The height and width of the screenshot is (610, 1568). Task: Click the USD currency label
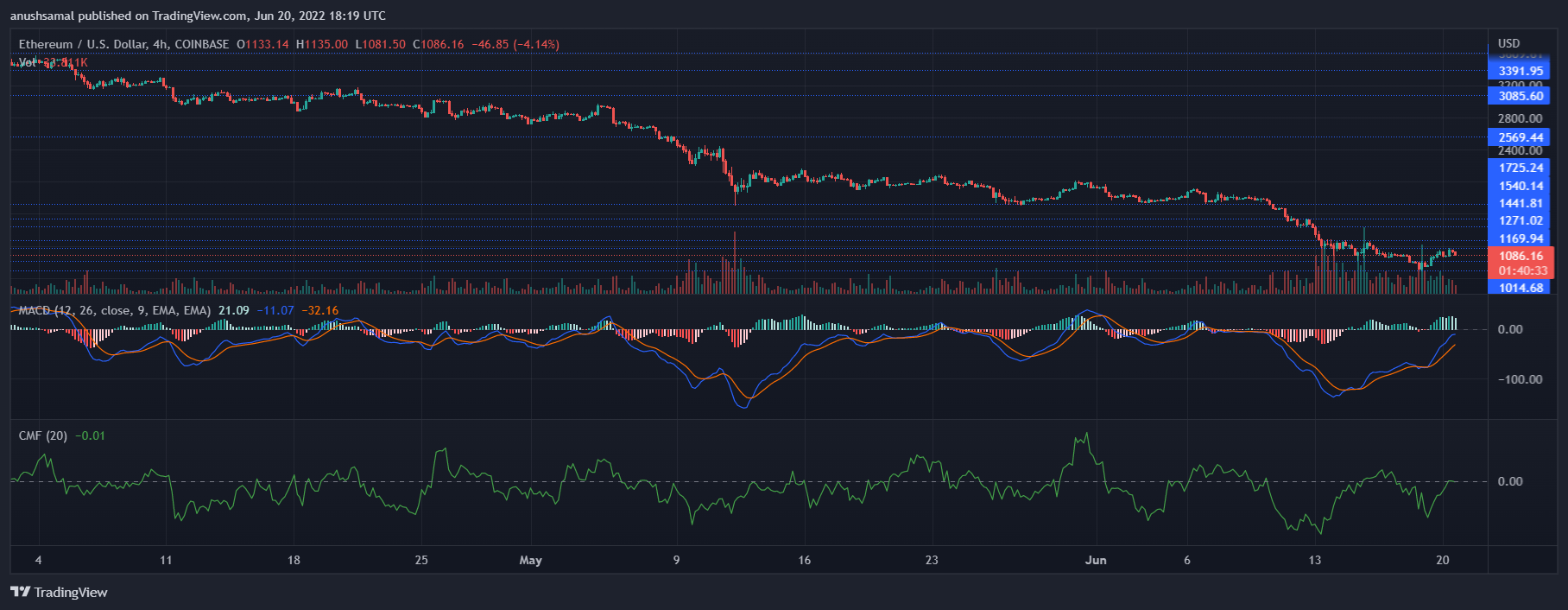(x=1509, y=43)
